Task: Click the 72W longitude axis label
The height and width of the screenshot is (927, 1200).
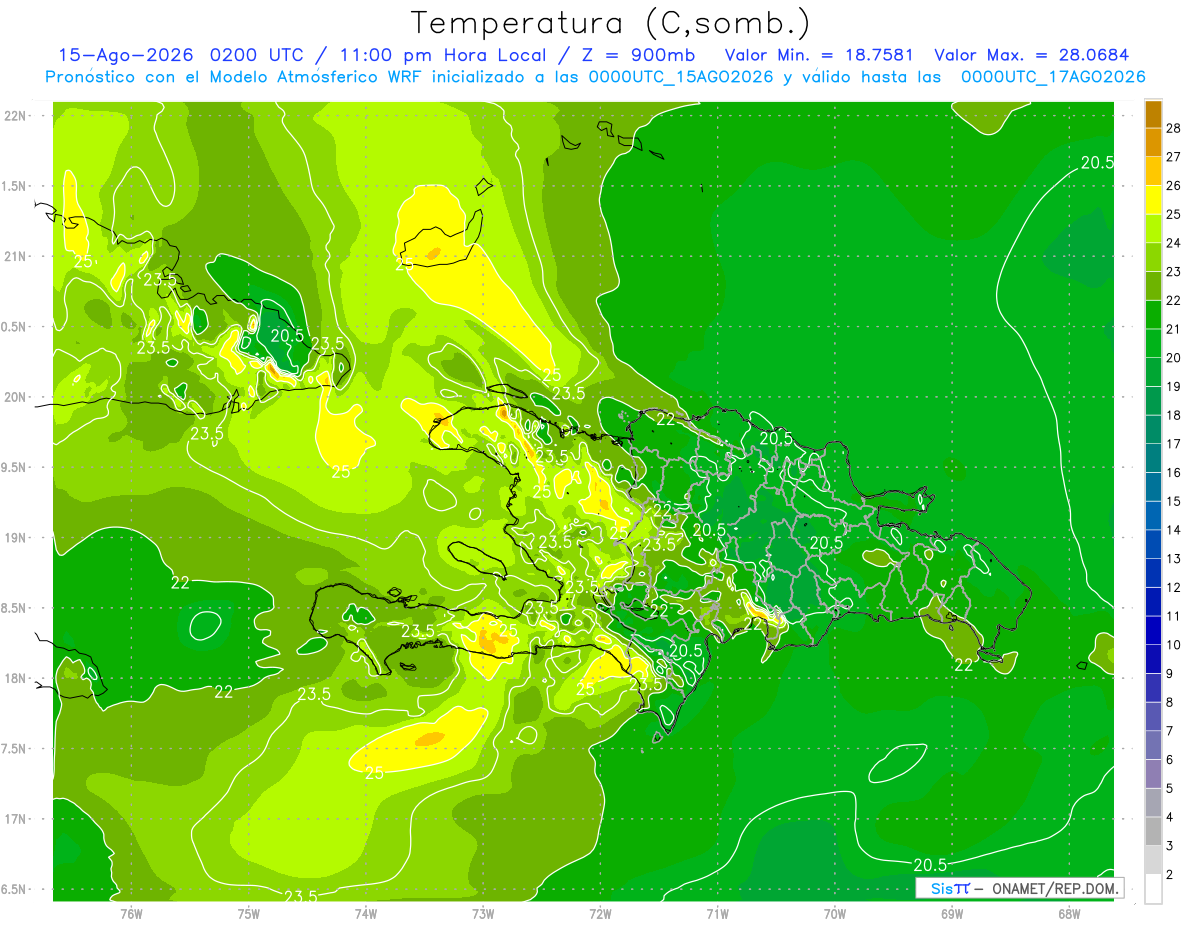Action: [600, 913]
